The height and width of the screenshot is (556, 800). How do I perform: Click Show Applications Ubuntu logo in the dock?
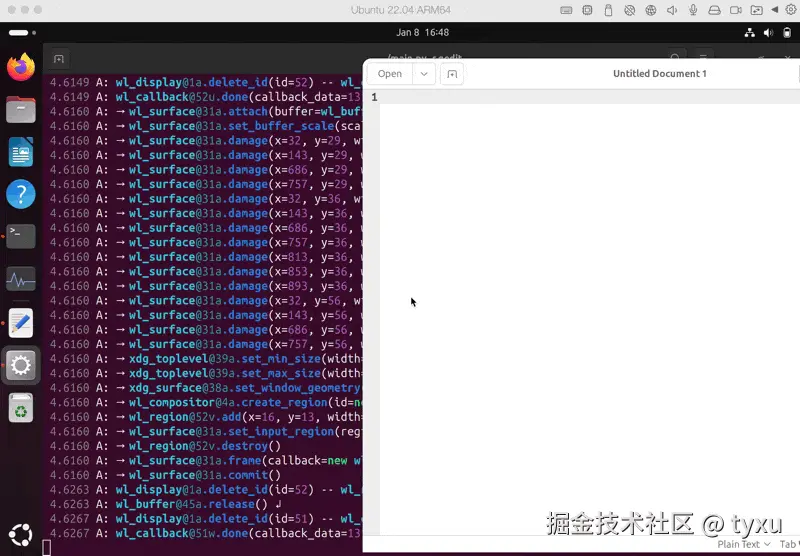(x=21, y=535)
